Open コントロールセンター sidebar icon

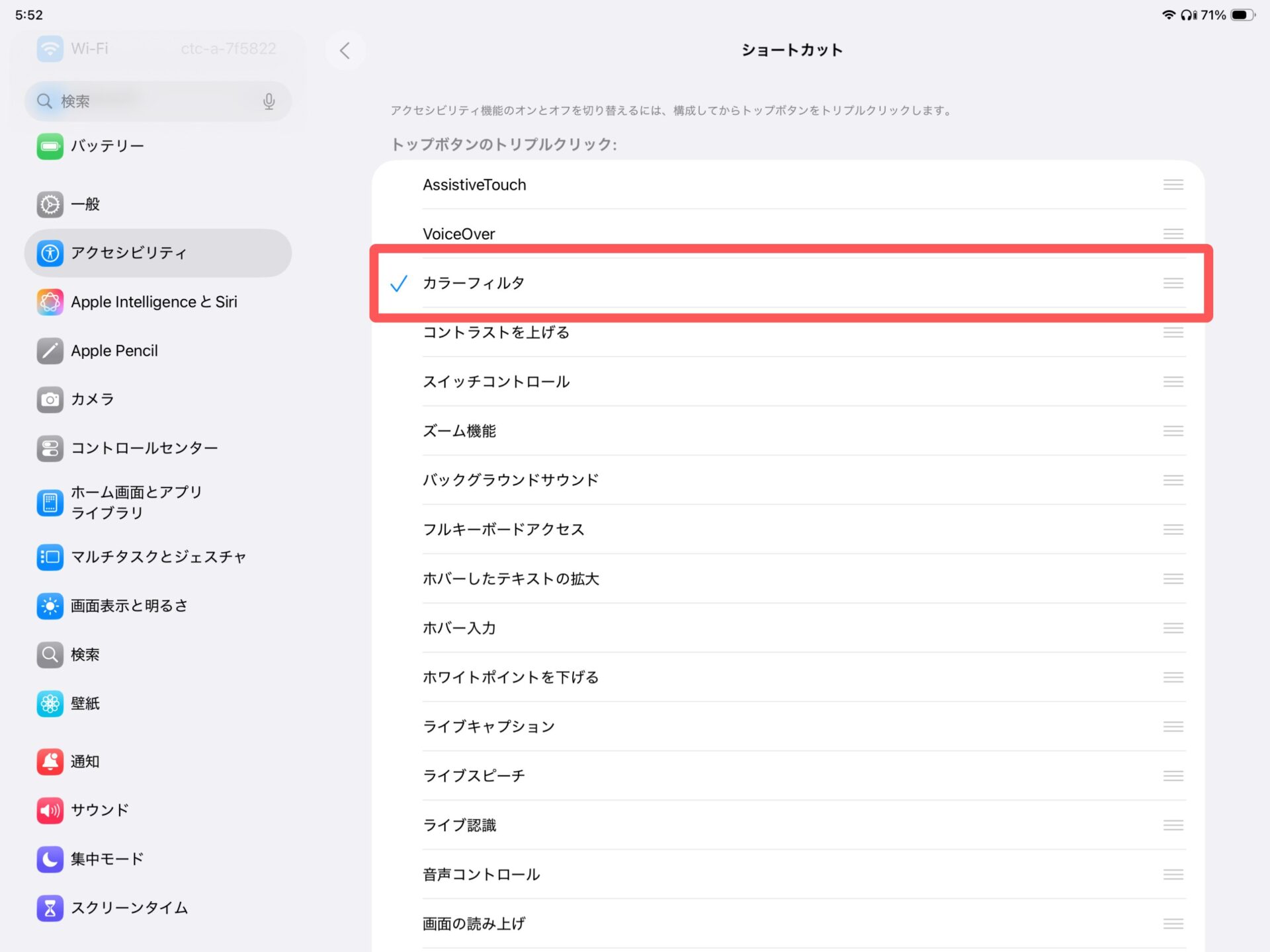[x=50, y=448]
